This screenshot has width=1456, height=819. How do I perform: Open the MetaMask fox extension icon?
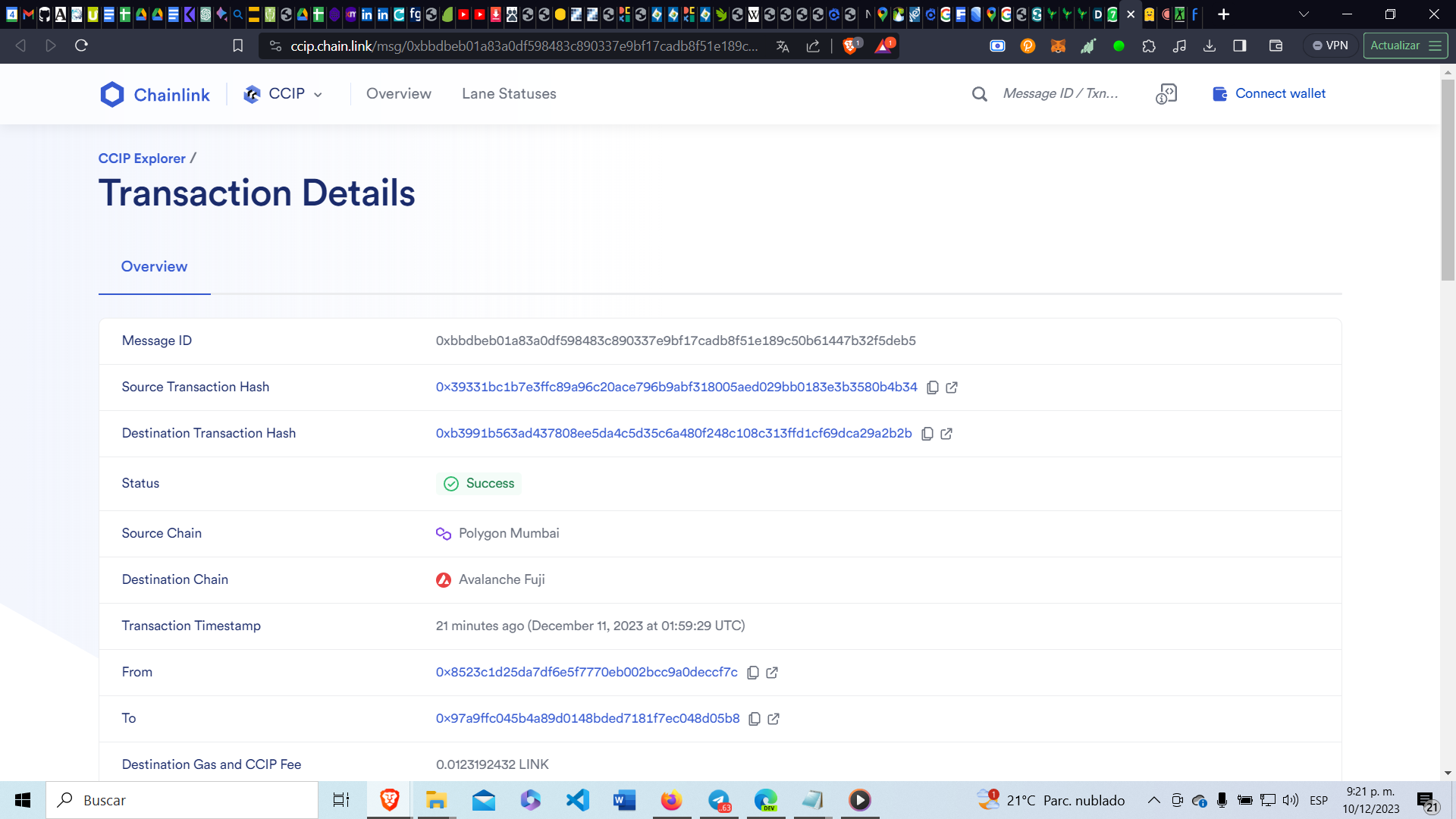(1058, 46)
